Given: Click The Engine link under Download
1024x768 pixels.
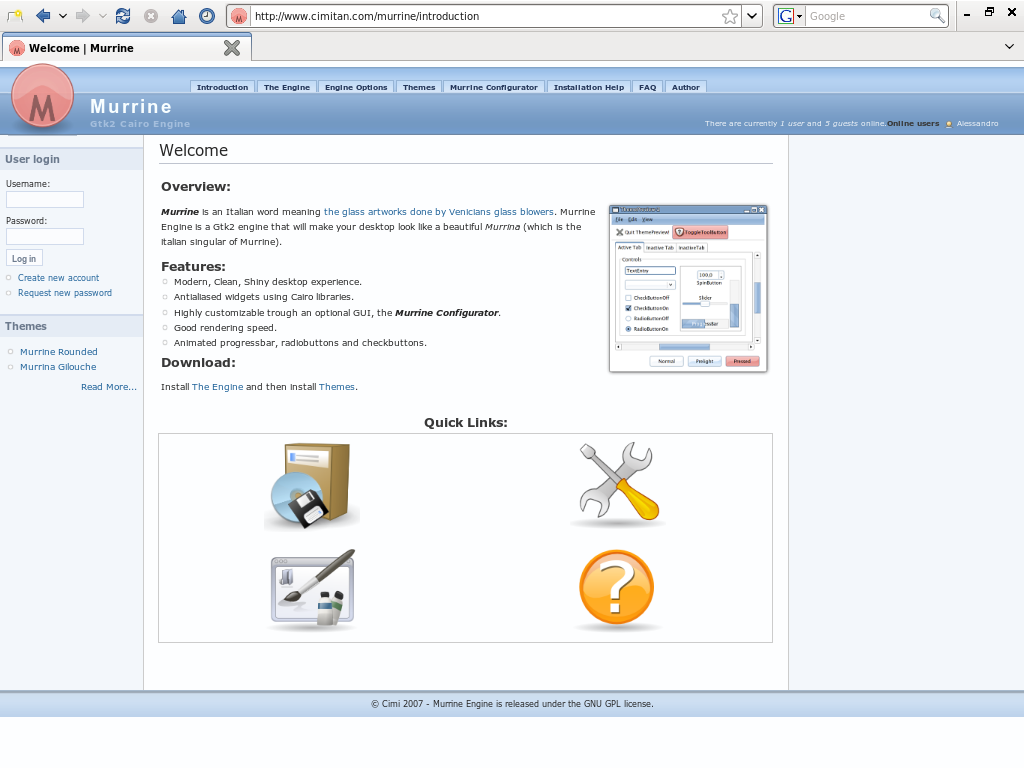Looking at the screenshot, I should point(217,387).
